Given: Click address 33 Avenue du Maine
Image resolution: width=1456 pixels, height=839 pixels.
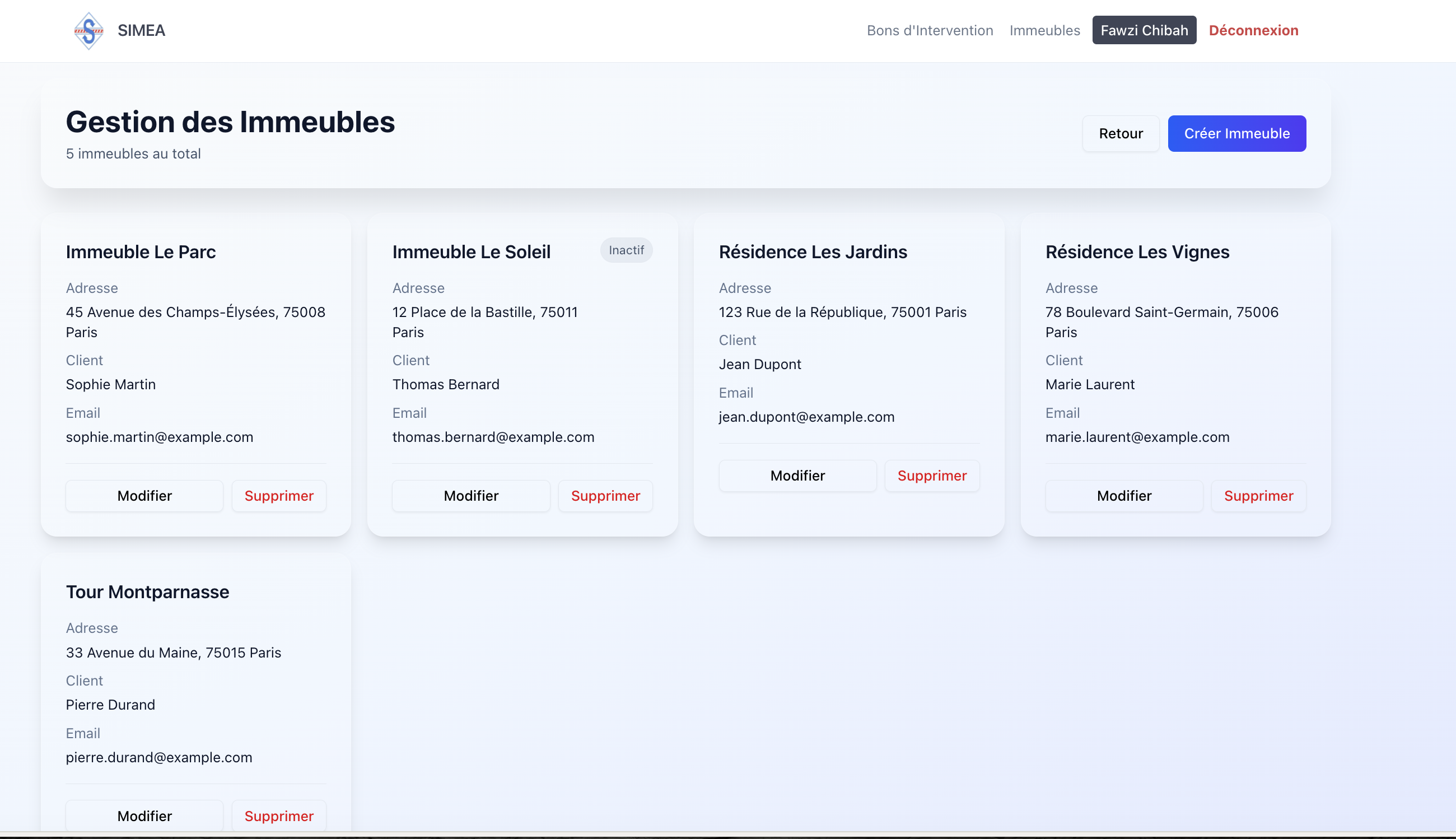Looking at the screenshot, I should [x=174, y=652].
